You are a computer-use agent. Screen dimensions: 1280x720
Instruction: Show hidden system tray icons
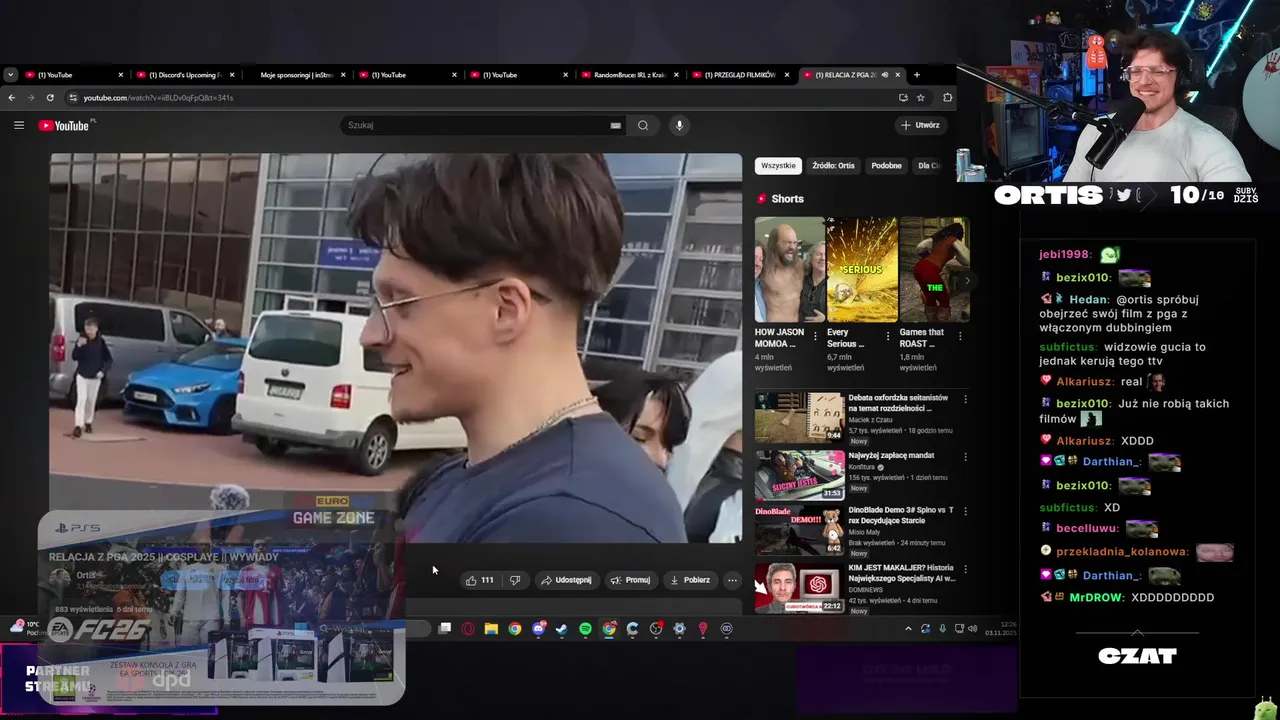point(908,628)
